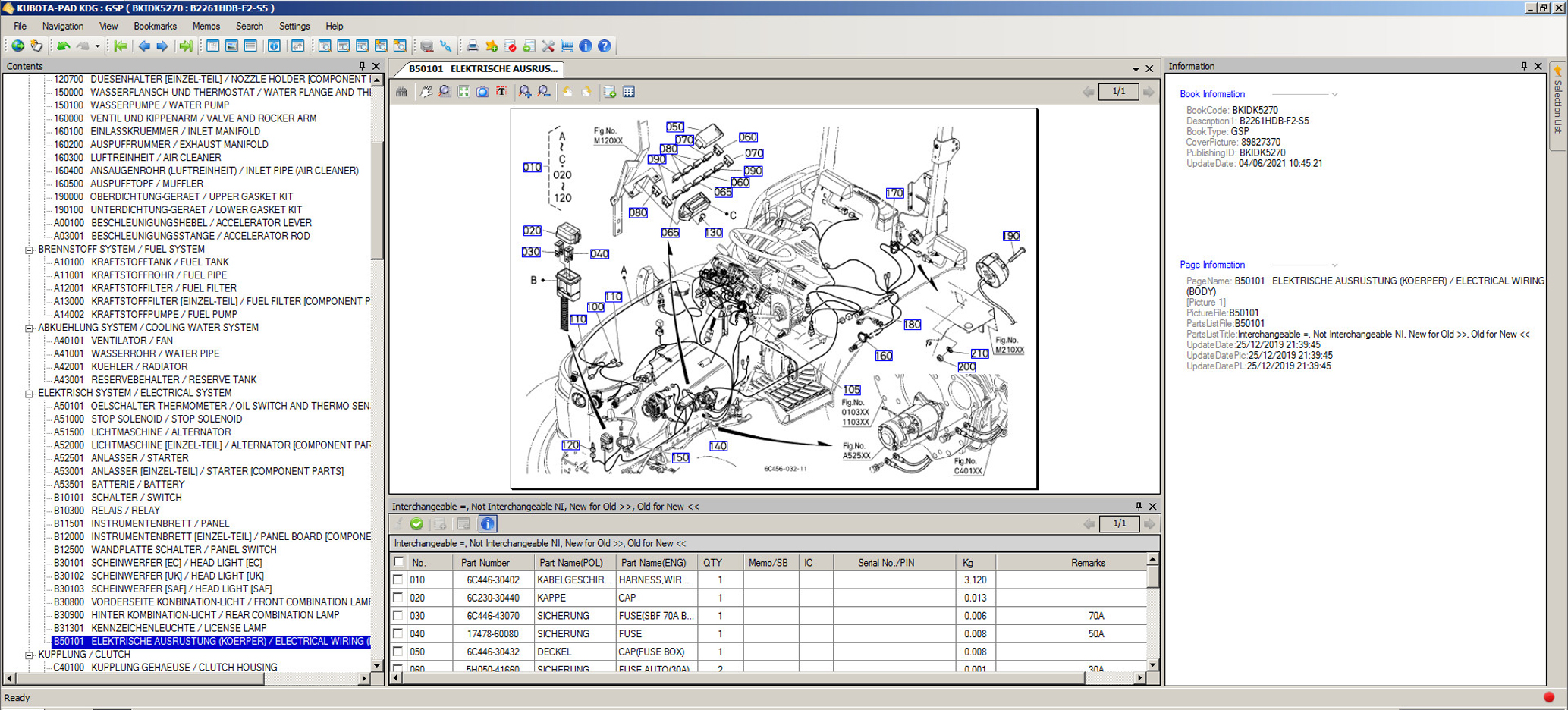Toggle the select-all checkbox in table header

398,562
